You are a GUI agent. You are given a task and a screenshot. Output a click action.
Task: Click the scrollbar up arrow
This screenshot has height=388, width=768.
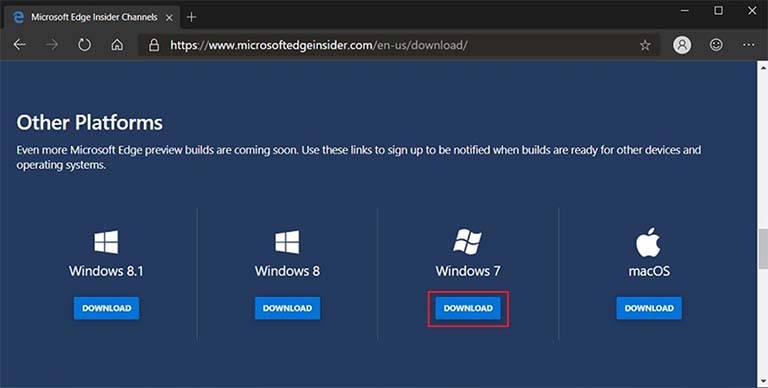[763, 68]
